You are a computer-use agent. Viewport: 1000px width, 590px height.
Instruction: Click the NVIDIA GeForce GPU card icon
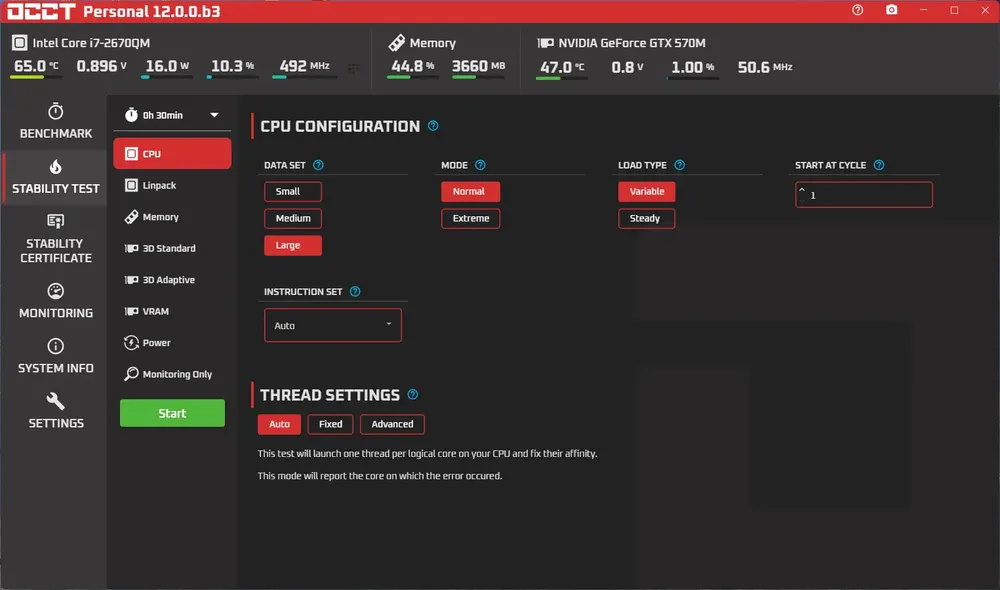(x=545, y=43)
